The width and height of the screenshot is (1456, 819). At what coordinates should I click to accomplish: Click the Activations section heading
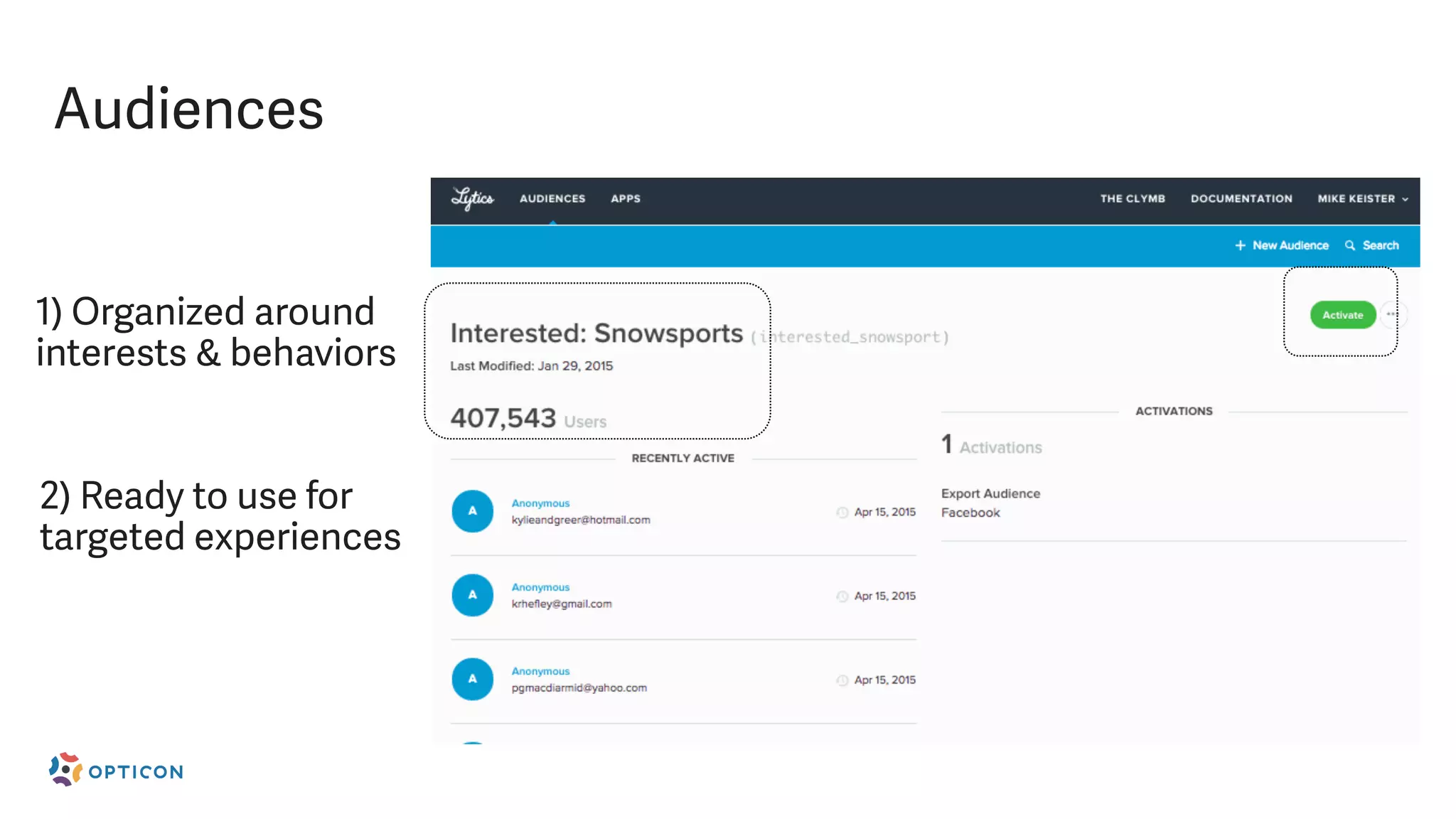tap(1174, 412)
